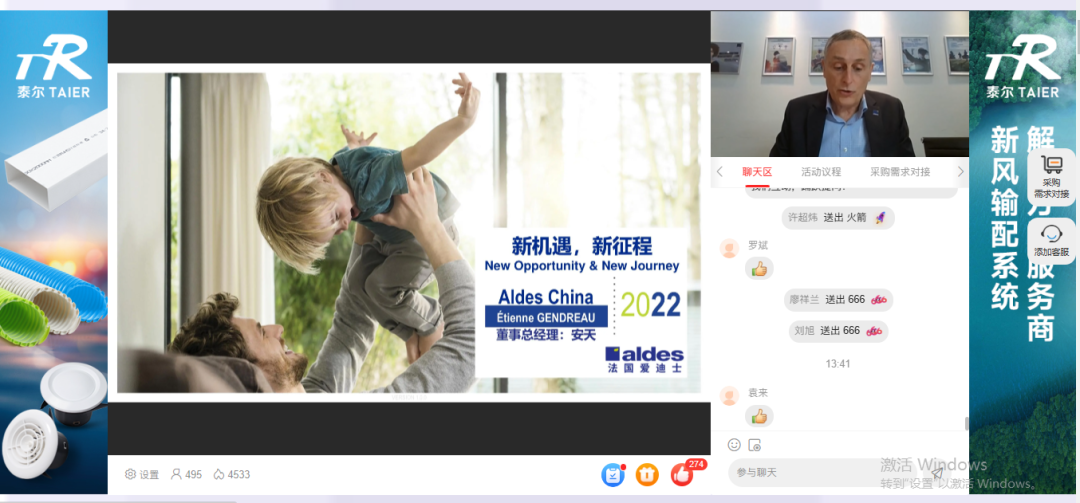Click the blue check-in clipboard icon
This screenshot has width=1080, height=503.
(x=613, y=474)
